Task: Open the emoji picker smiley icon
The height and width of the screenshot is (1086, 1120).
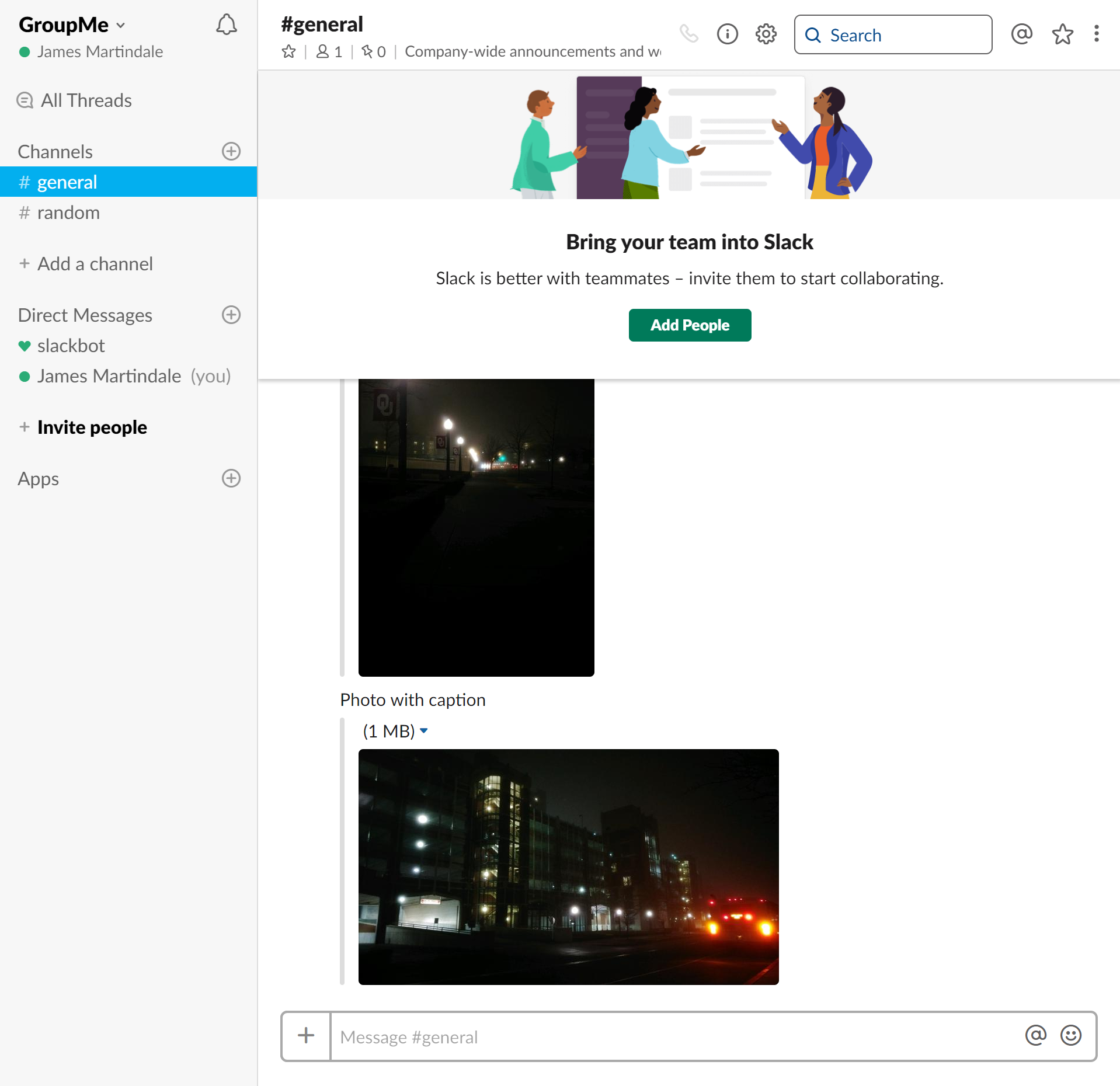Action: 1071,1035
